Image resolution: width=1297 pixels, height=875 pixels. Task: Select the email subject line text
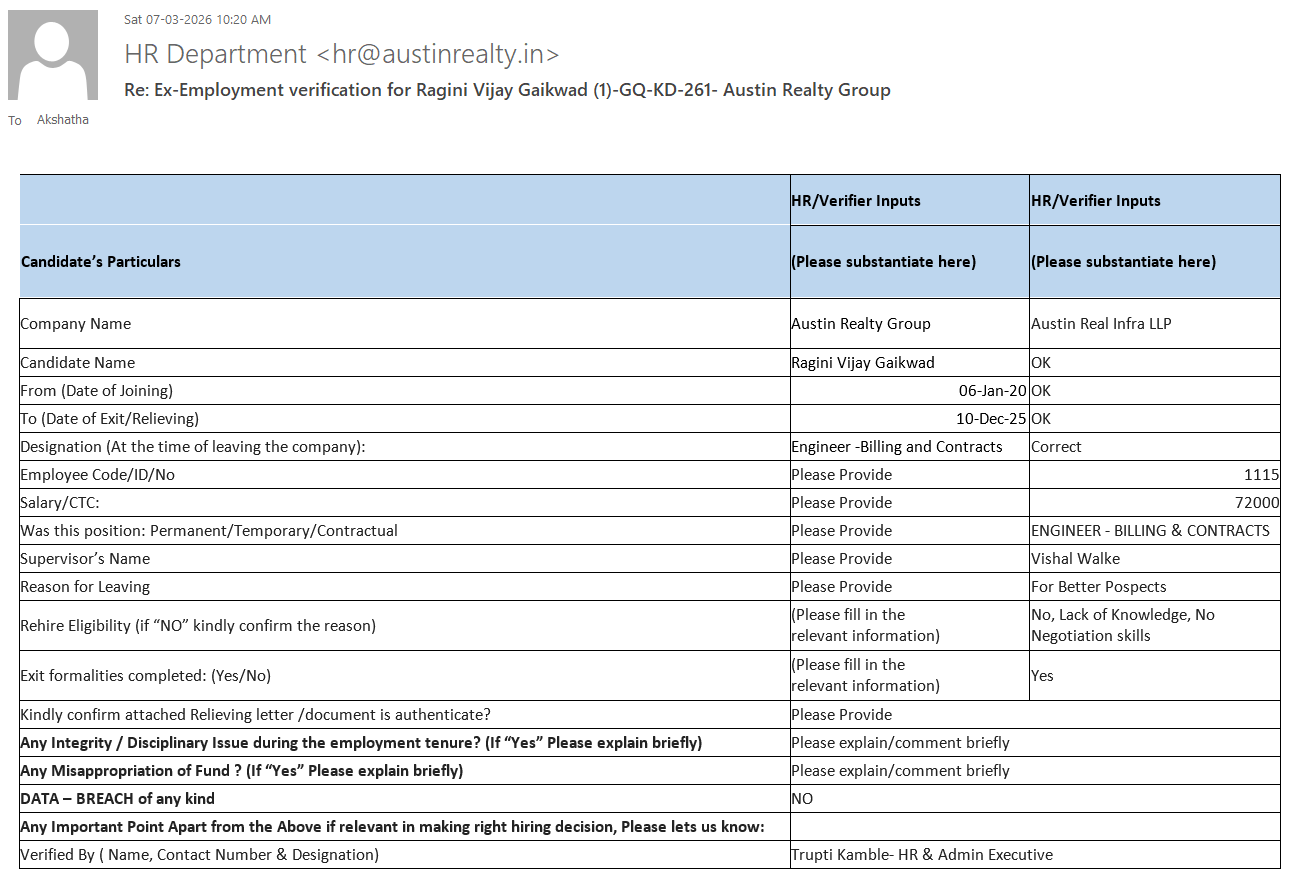click(507, 90)
